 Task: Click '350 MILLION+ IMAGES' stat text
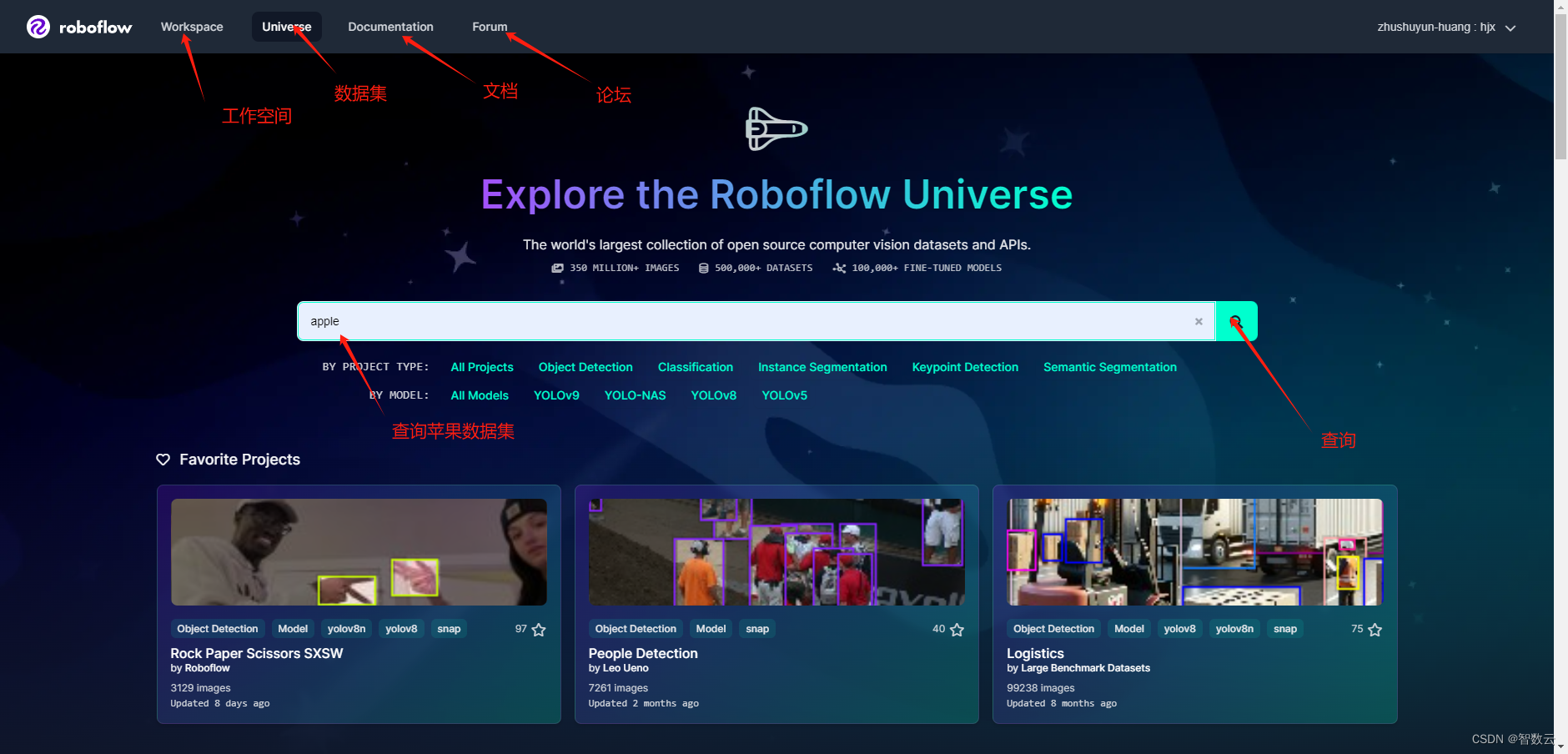pyautogui.click(x=625, y=268)
